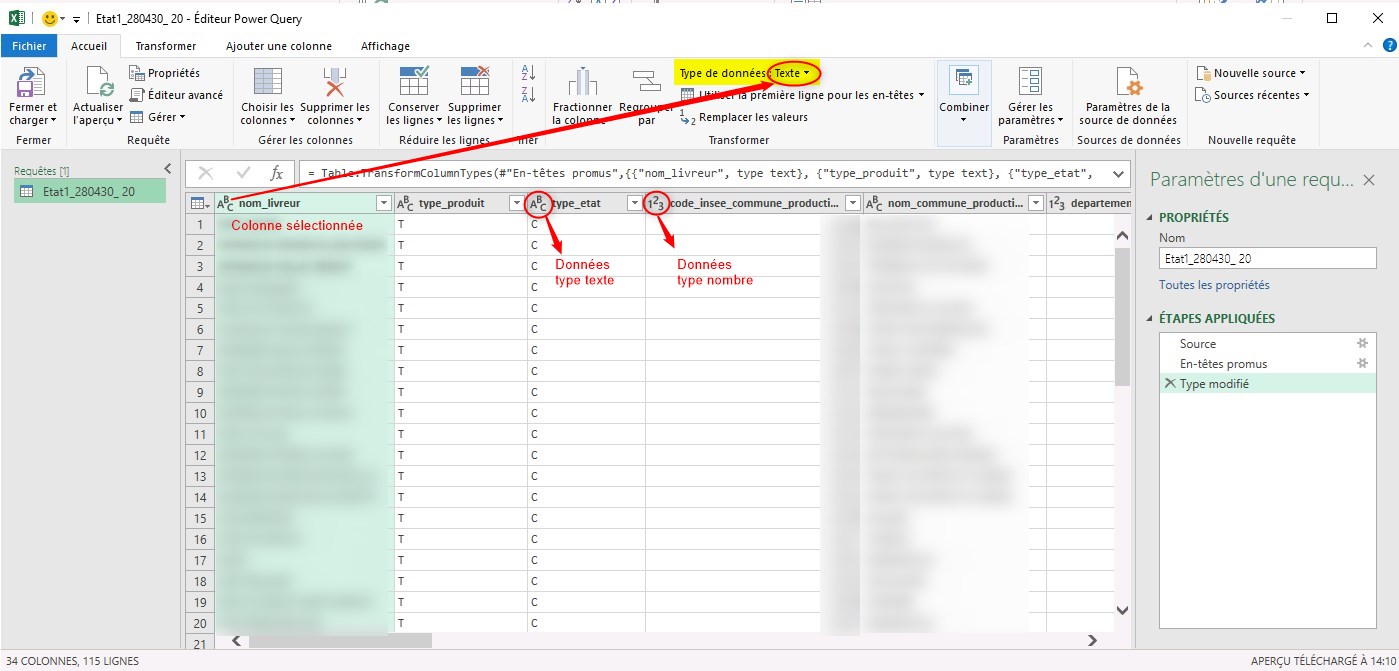Expand the Nouvelle source dropdown
Screen dimensions: 1399x671
[x=1252, y=73]
